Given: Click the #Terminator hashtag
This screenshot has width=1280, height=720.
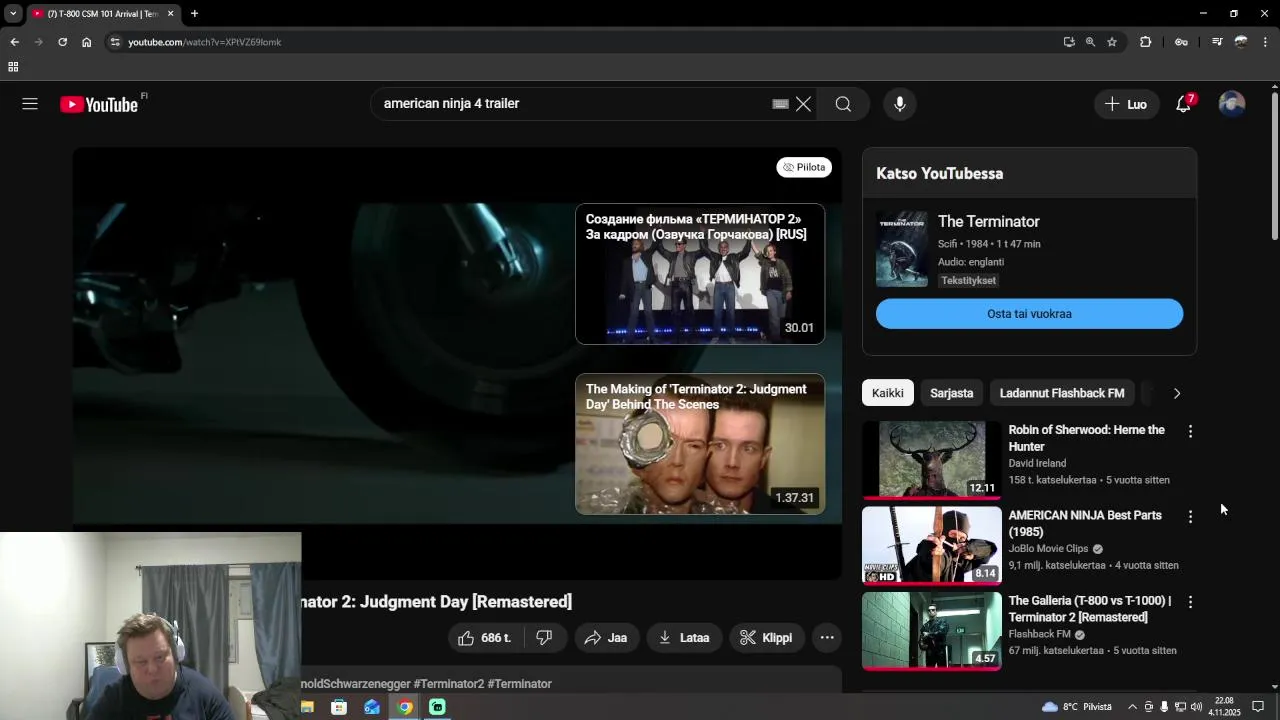Looking at the screenshot, I should coord(519,684).
